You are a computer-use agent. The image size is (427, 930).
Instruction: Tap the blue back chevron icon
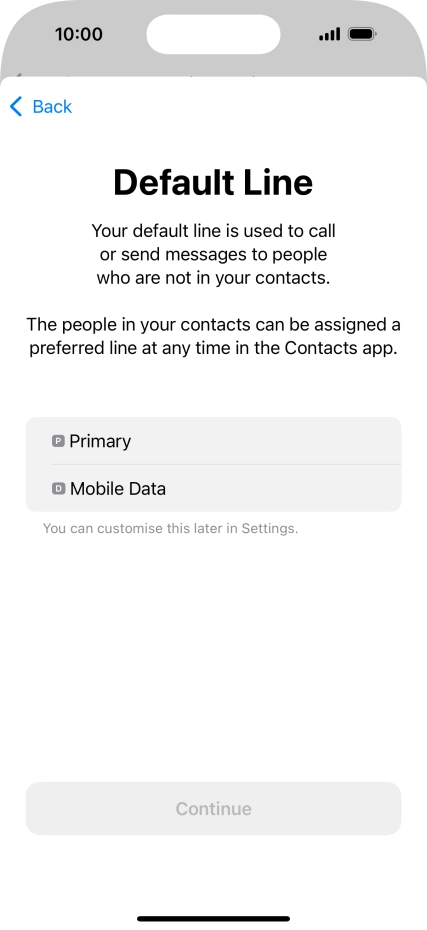16,107
